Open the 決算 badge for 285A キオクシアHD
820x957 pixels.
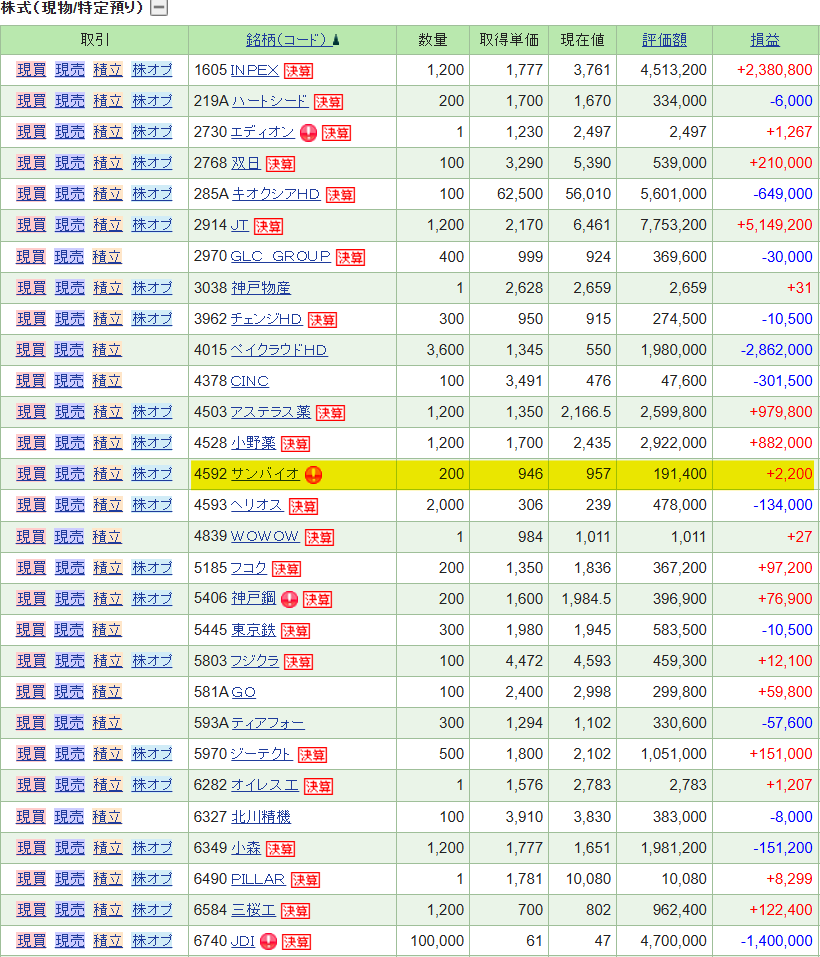coord(340,195)
